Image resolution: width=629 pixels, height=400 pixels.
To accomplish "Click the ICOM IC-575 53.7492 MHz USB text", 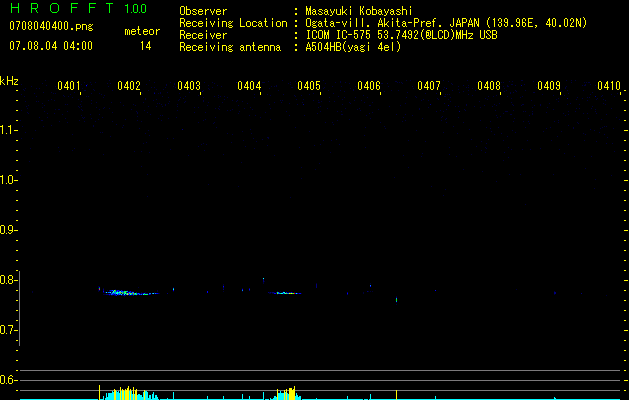I will 401,35.
